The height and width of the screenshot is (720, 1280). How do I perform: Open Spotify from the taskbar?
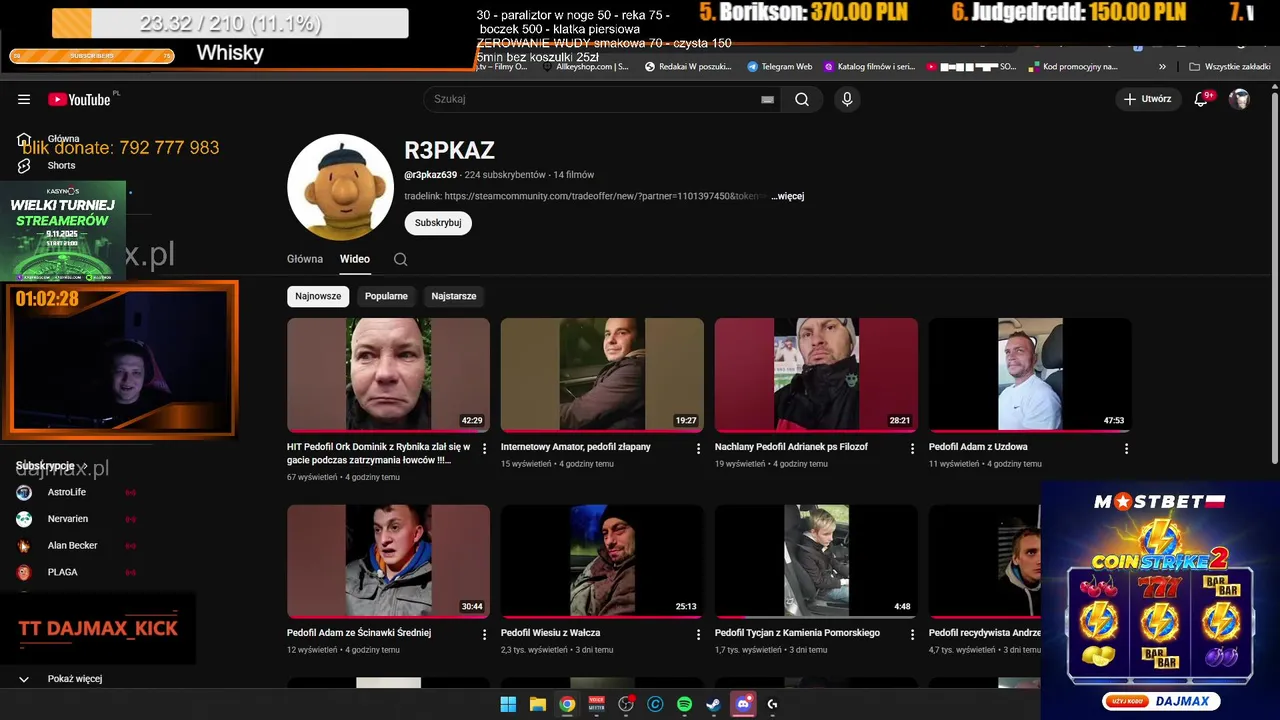pyautogui.click(x=684, y=704)
